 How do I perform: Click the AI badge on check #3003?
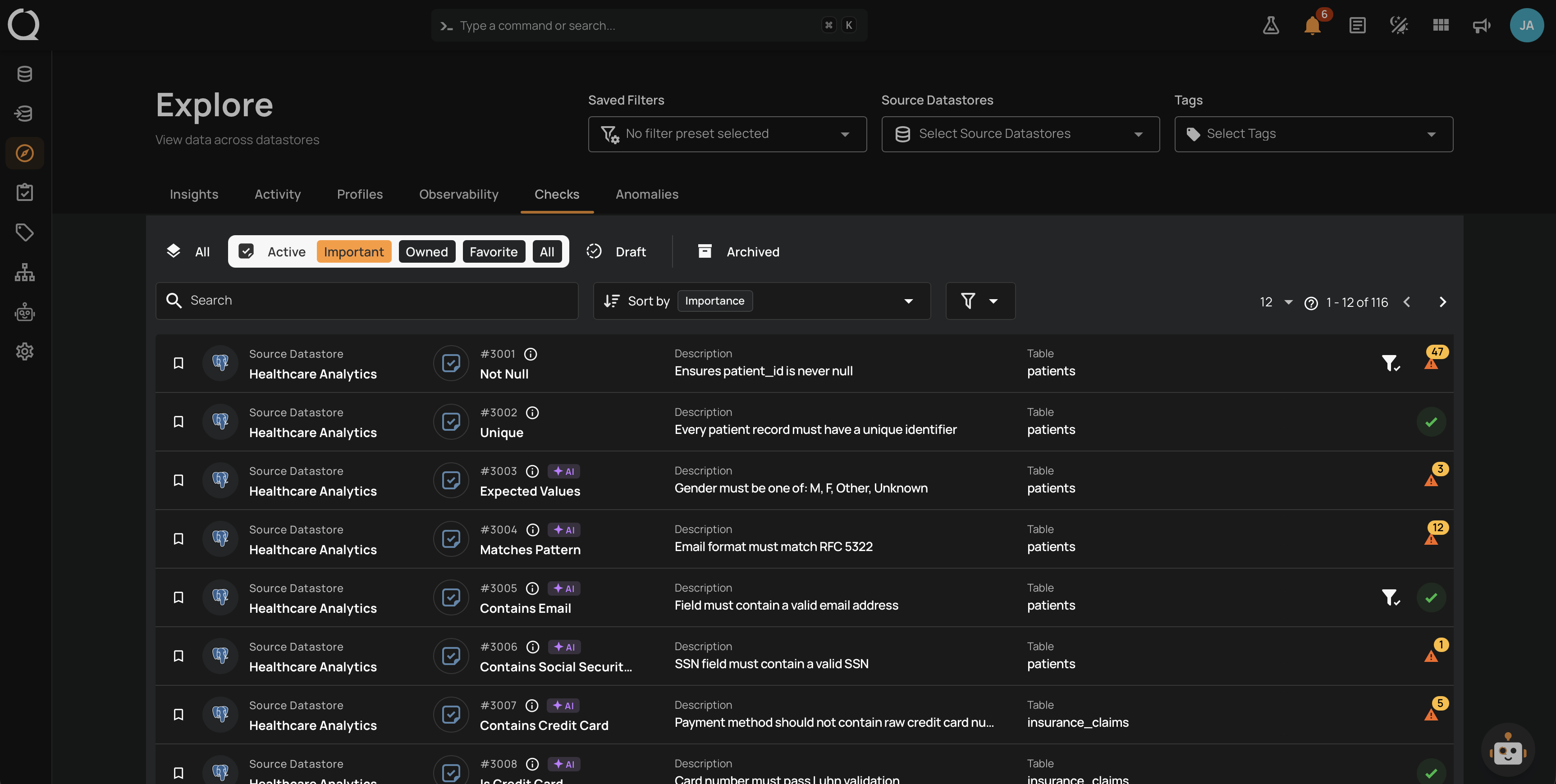pyautogui.click(x=563, y=471)
